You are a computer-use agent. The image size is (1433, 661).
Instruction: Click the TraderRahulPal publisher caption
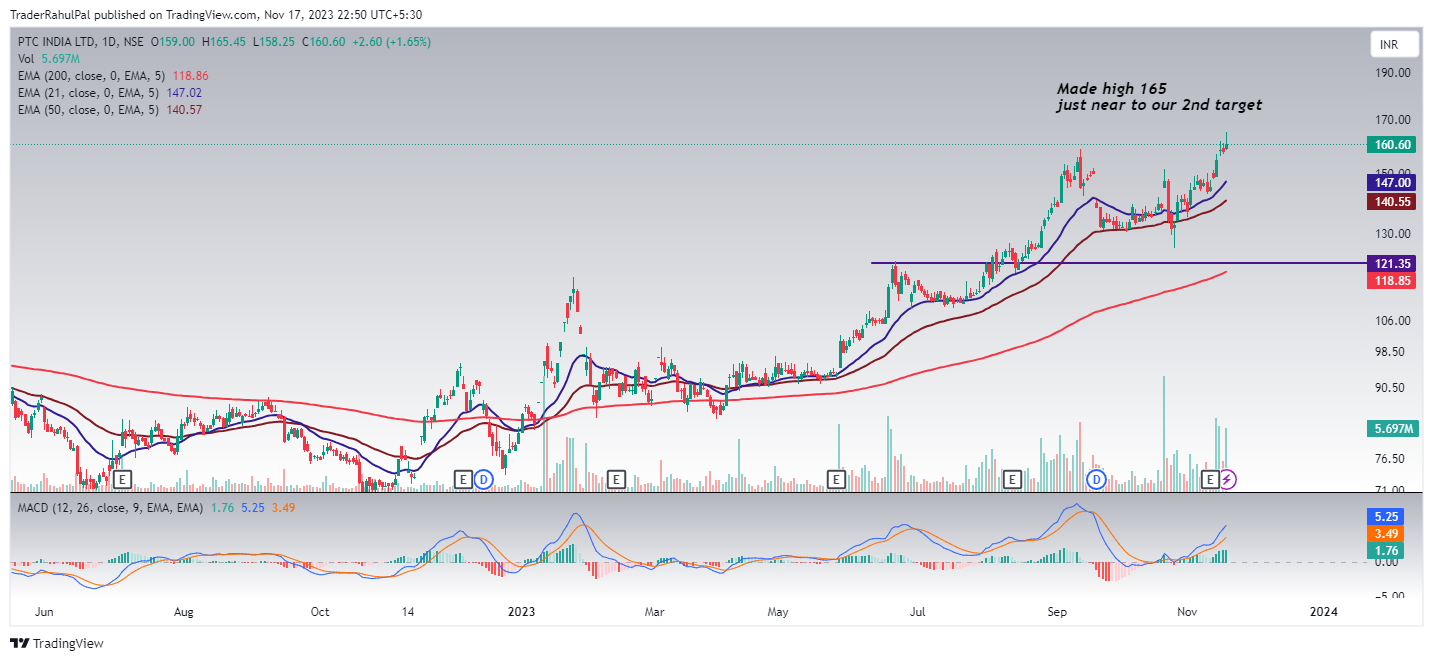[x=214, y=15]
